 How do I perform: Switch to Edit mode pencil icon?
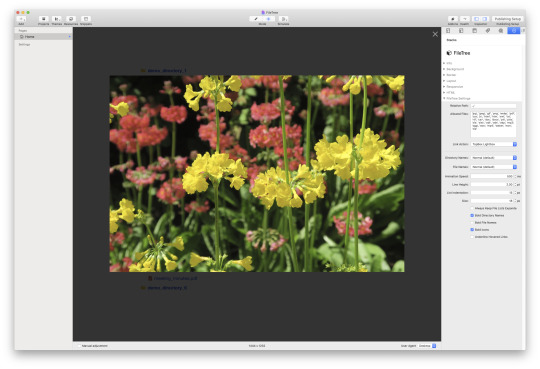coord(256,19)
